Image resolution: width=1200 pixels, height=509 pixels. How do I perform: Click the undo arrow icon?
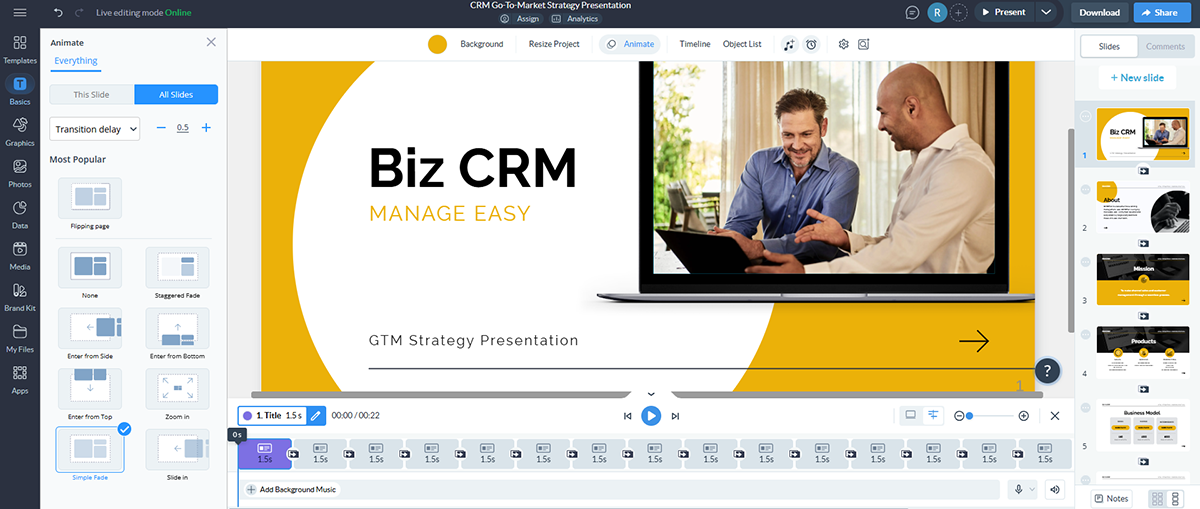coord(58,13)
